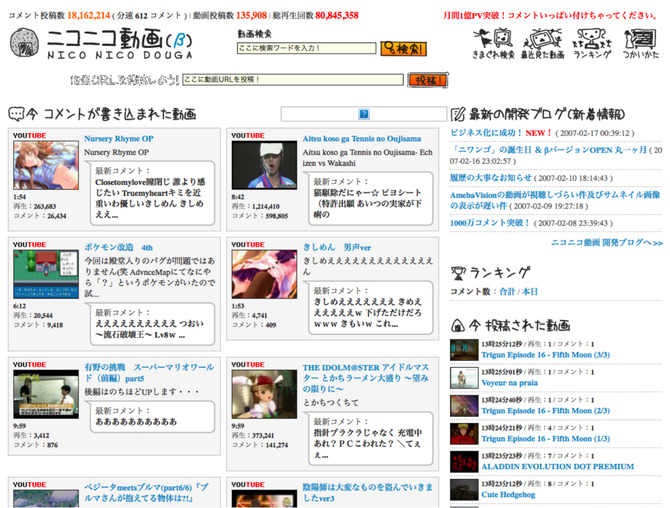Viewport: 670px width, 508px height.
Task: Click the house icon beside 今 投稿された動画
Action: click(x=458, y=326)
